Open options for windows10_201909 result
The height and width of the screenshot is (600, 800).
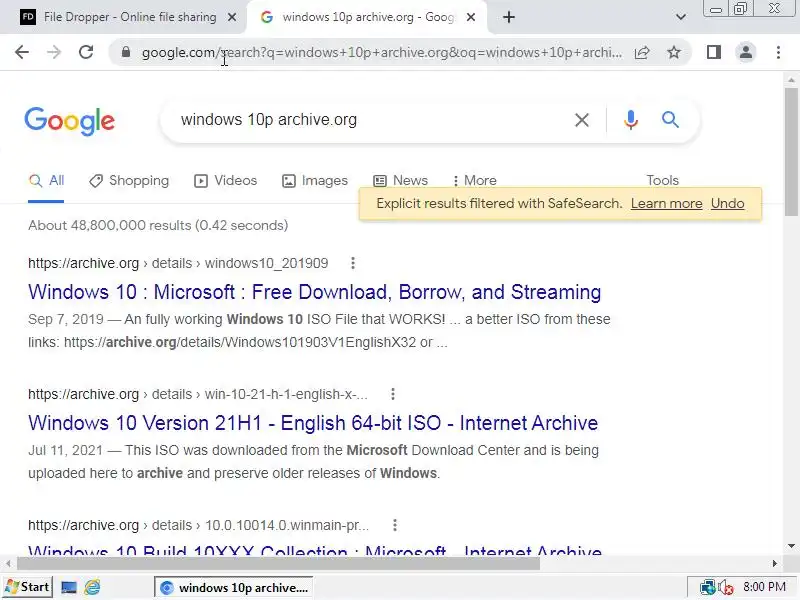pyautogui.click(x=353, y=263)
